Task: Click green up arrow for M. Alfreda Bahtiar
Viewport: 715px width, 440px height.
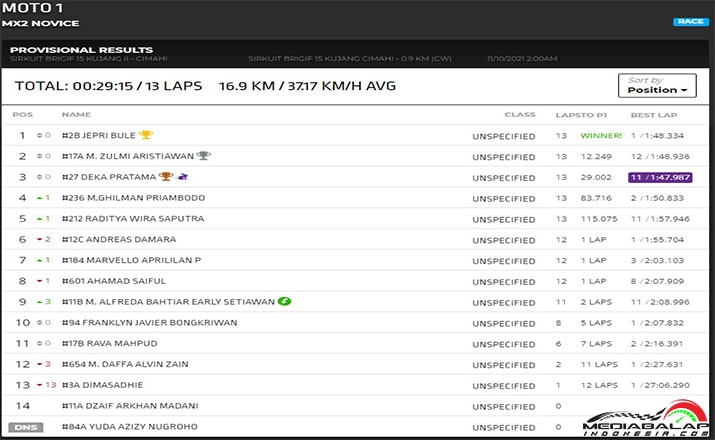Action: coord(40,302)
